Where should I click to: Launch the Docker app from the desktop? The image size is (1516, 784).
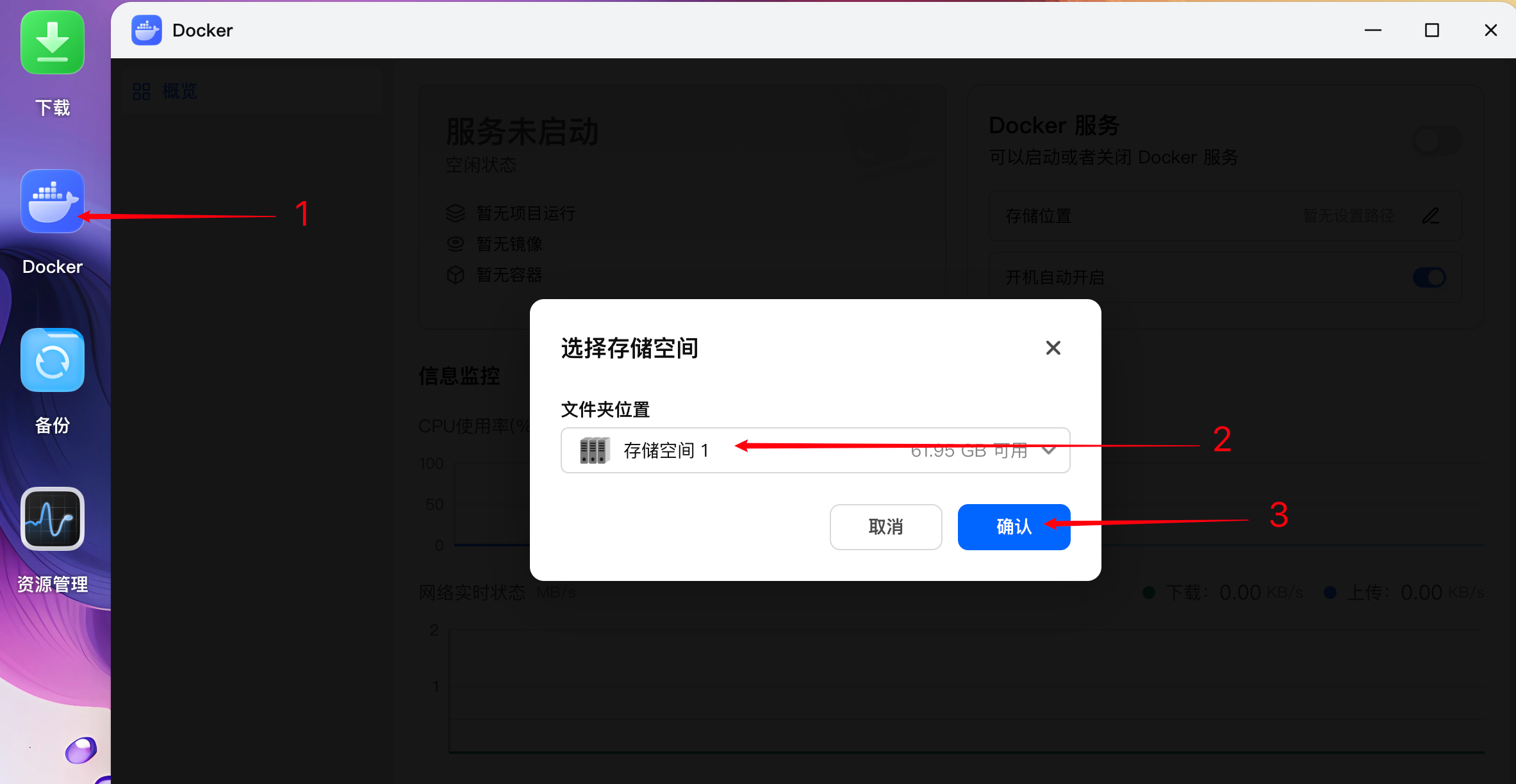[x=53, y=201]
